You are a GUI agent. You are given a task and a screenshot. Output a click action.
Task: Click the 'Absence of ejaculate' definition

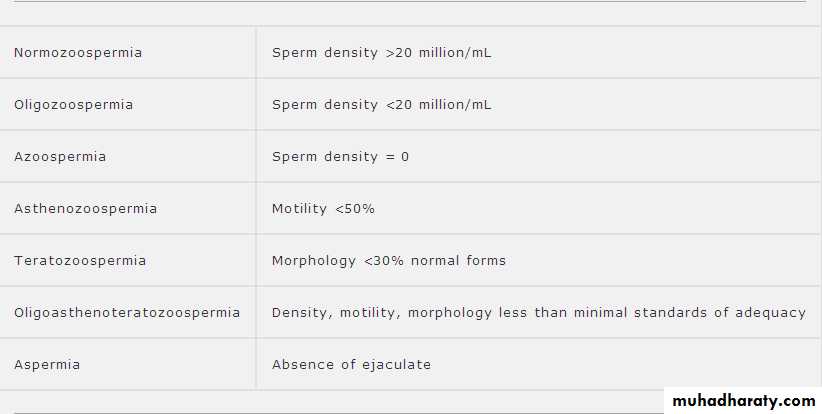(x=351, y=365)
